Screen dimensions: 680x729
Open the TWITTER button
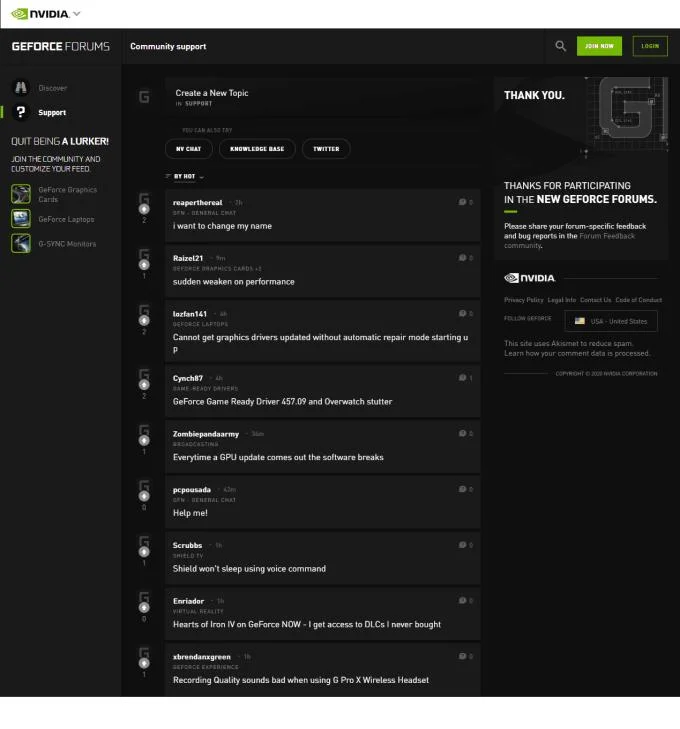(x=326, y=149)
